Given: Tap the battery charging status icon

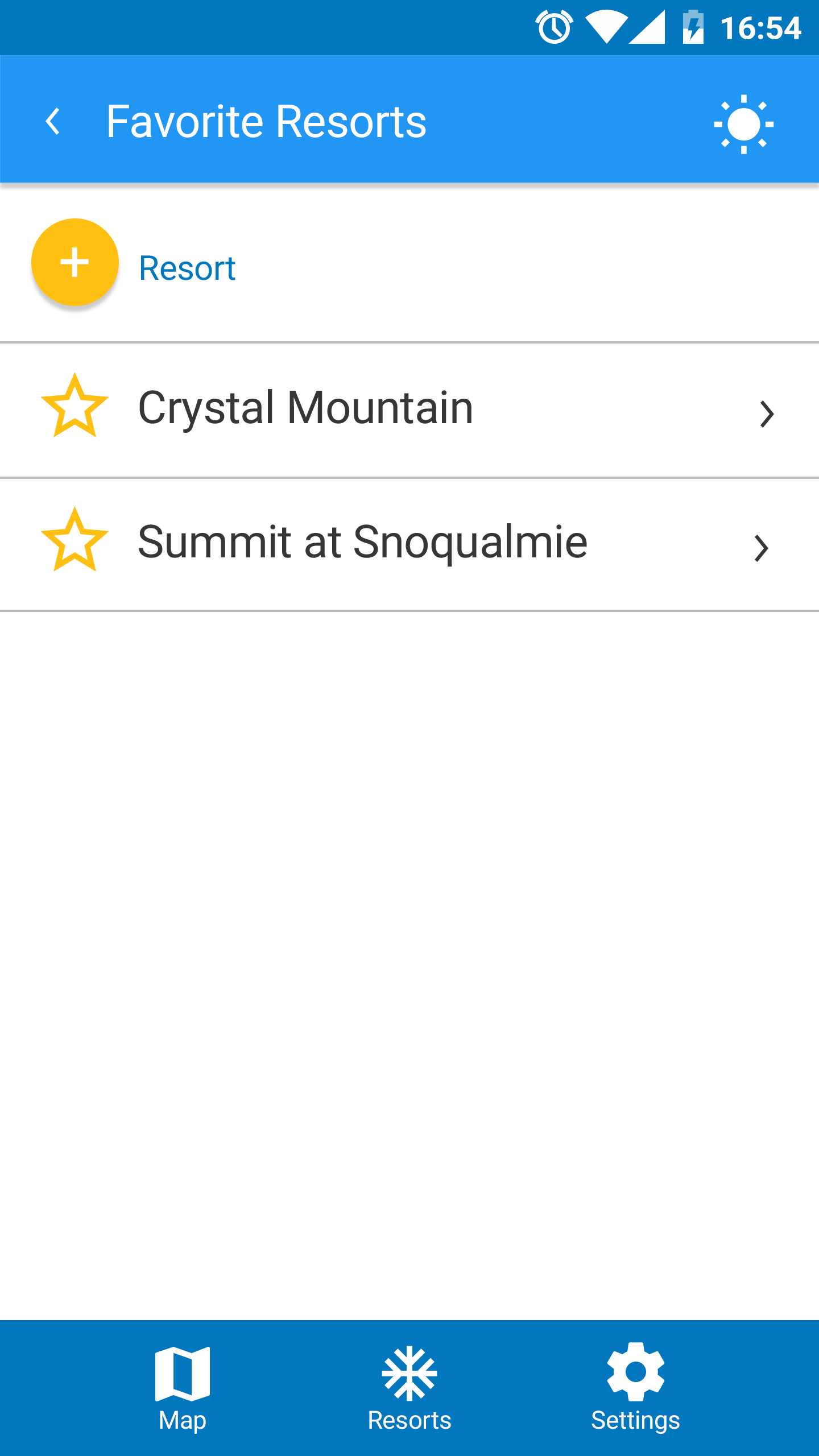Looking at the screenshot, I should (x=693, y=27).
